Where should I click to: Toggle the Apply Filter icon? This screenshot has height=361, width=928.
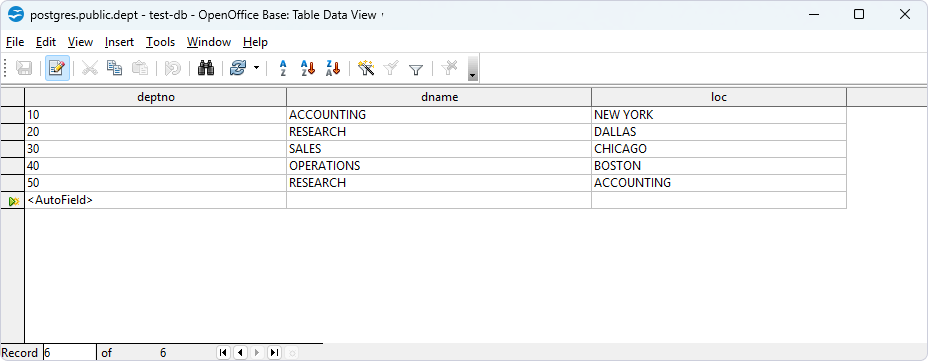(391, 68)
